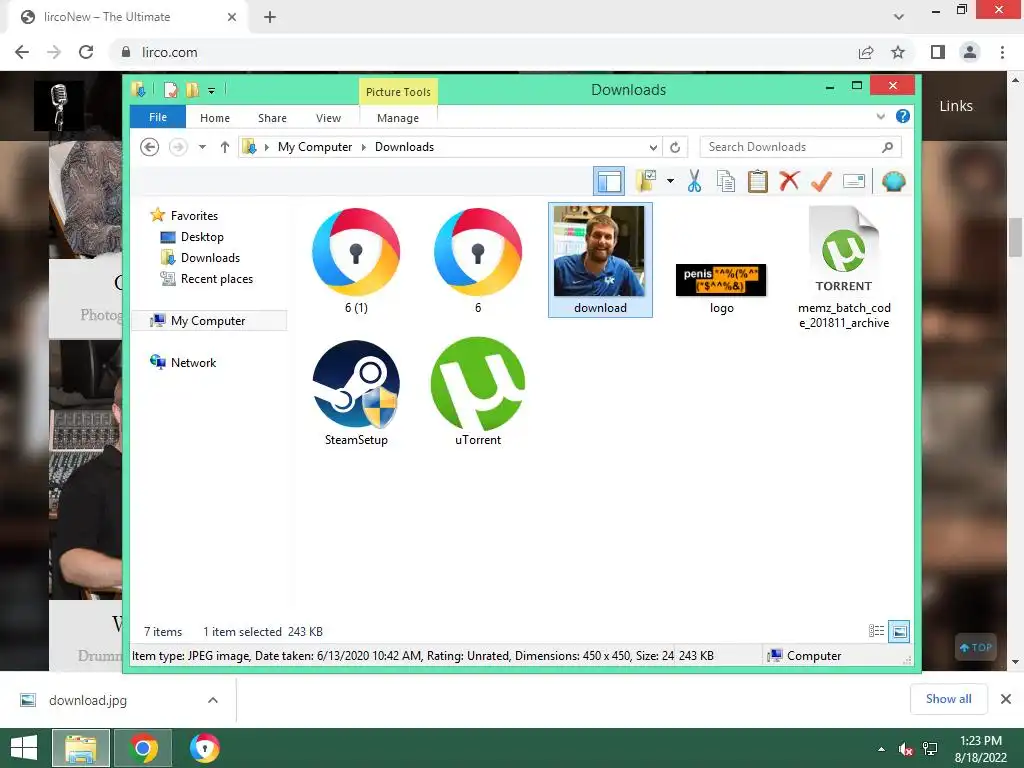Select the SteamSetup installer

[356, 393]
